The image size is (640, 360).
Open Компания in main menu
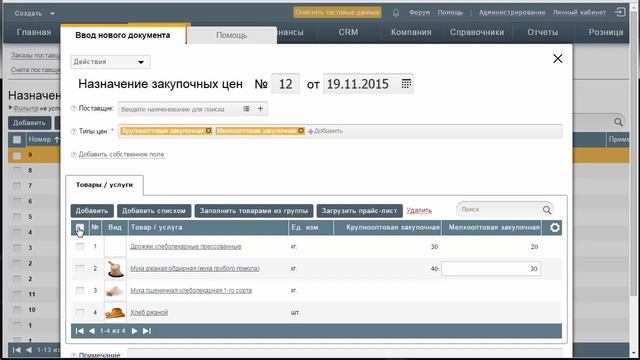click(x=411, y=32)
